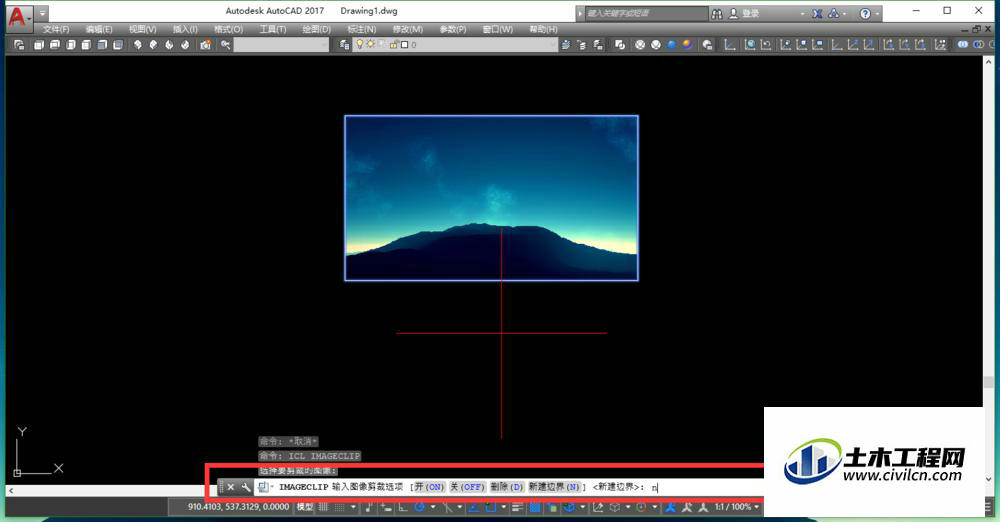
Task: Open the 格式(O) menu
Action: coord(228,29)
